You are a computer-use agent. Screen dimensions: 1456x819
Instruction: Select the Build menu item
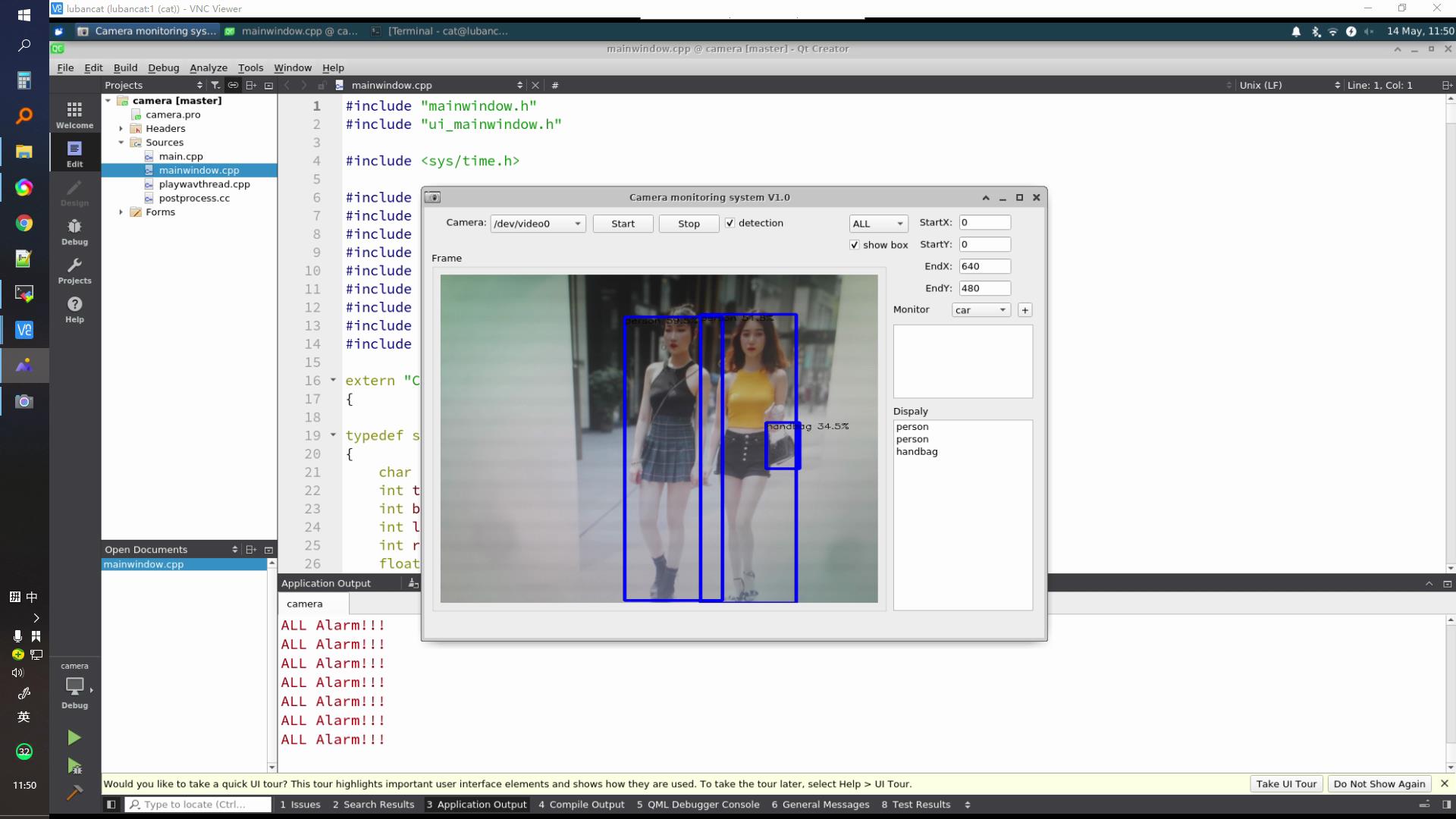click(125, 67)
